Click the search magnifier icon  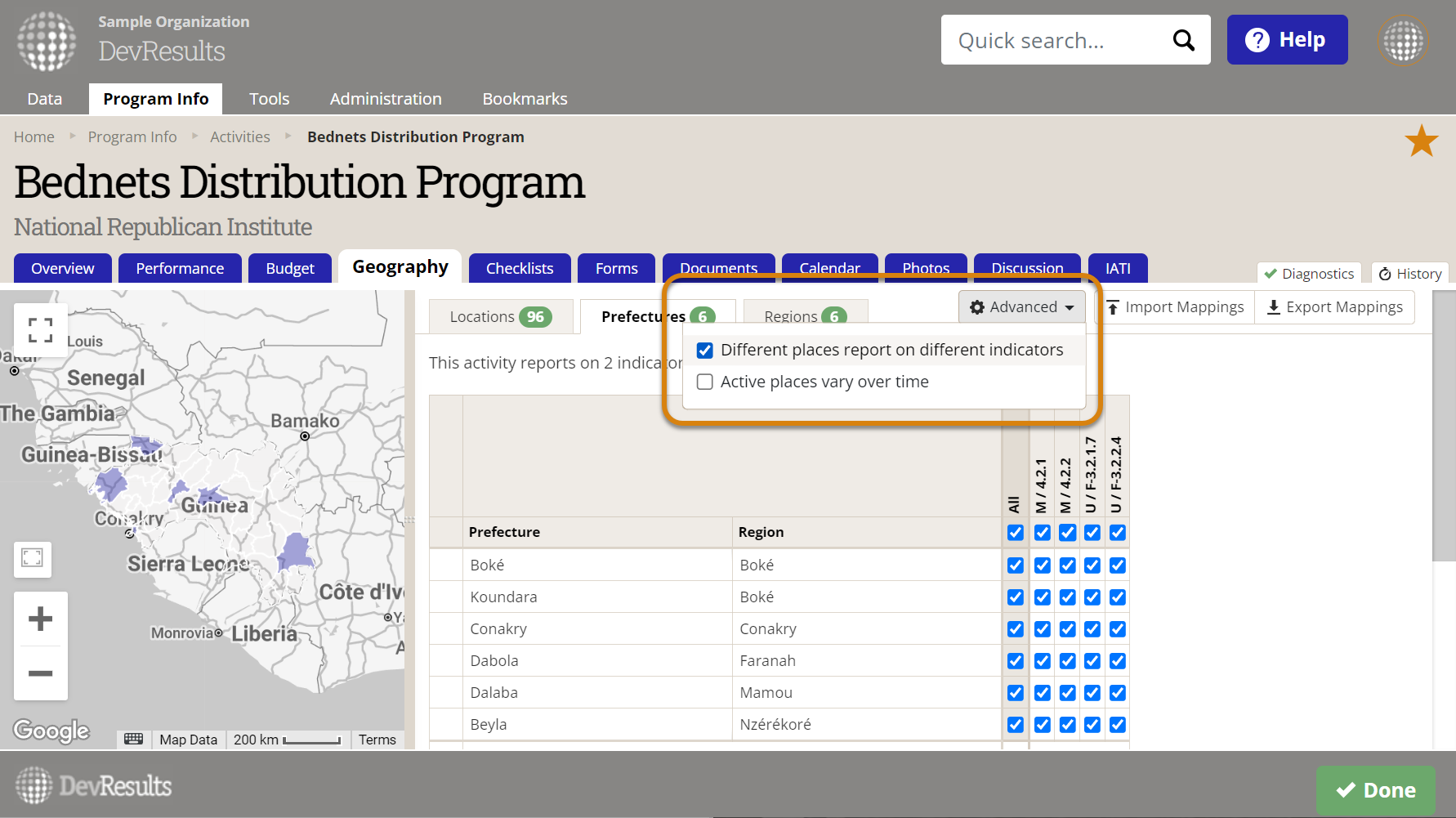click(1183, 40)
